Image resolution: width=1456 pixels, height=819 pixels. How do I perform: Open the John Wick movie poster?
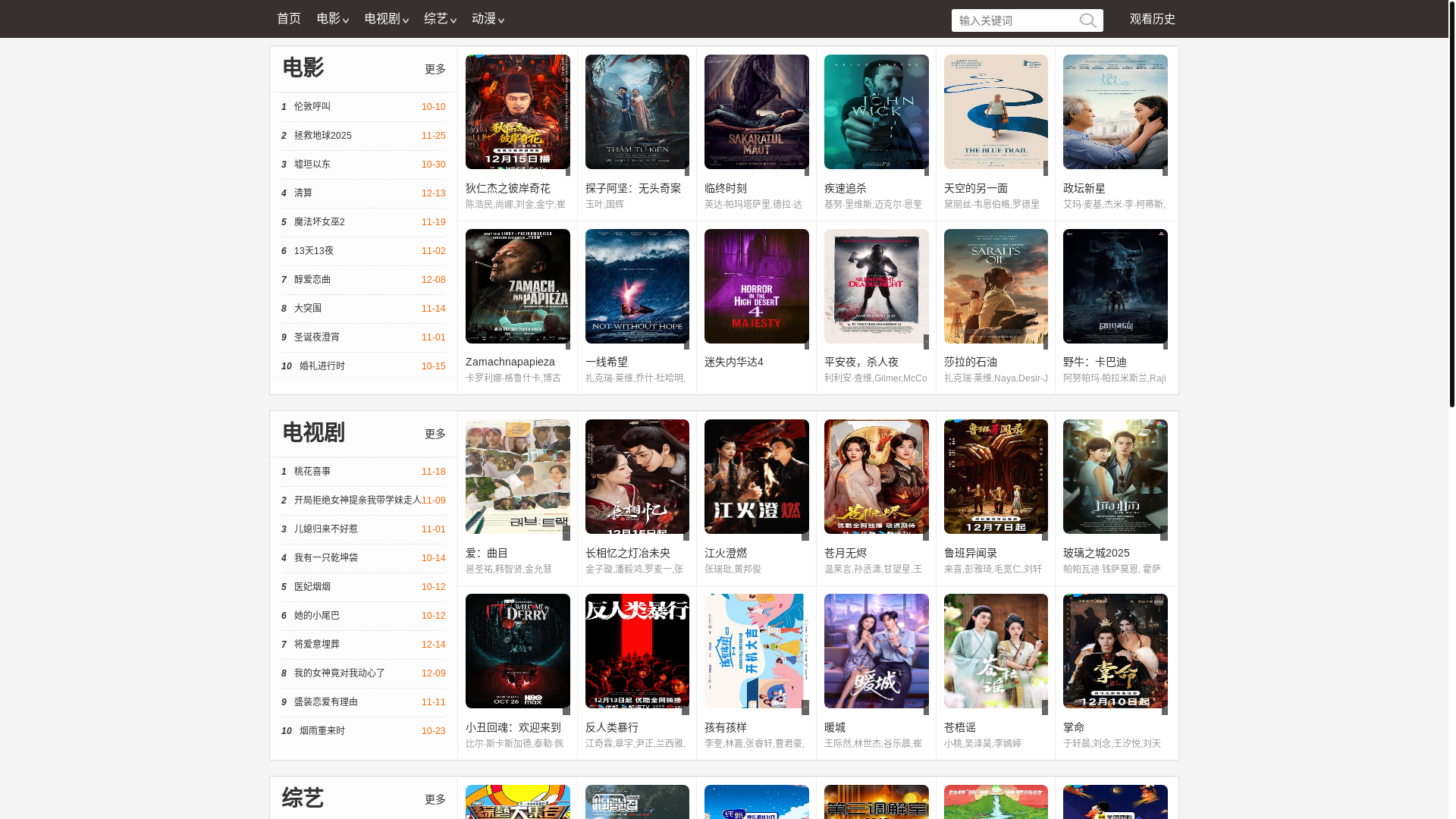[x=876, y=111]
